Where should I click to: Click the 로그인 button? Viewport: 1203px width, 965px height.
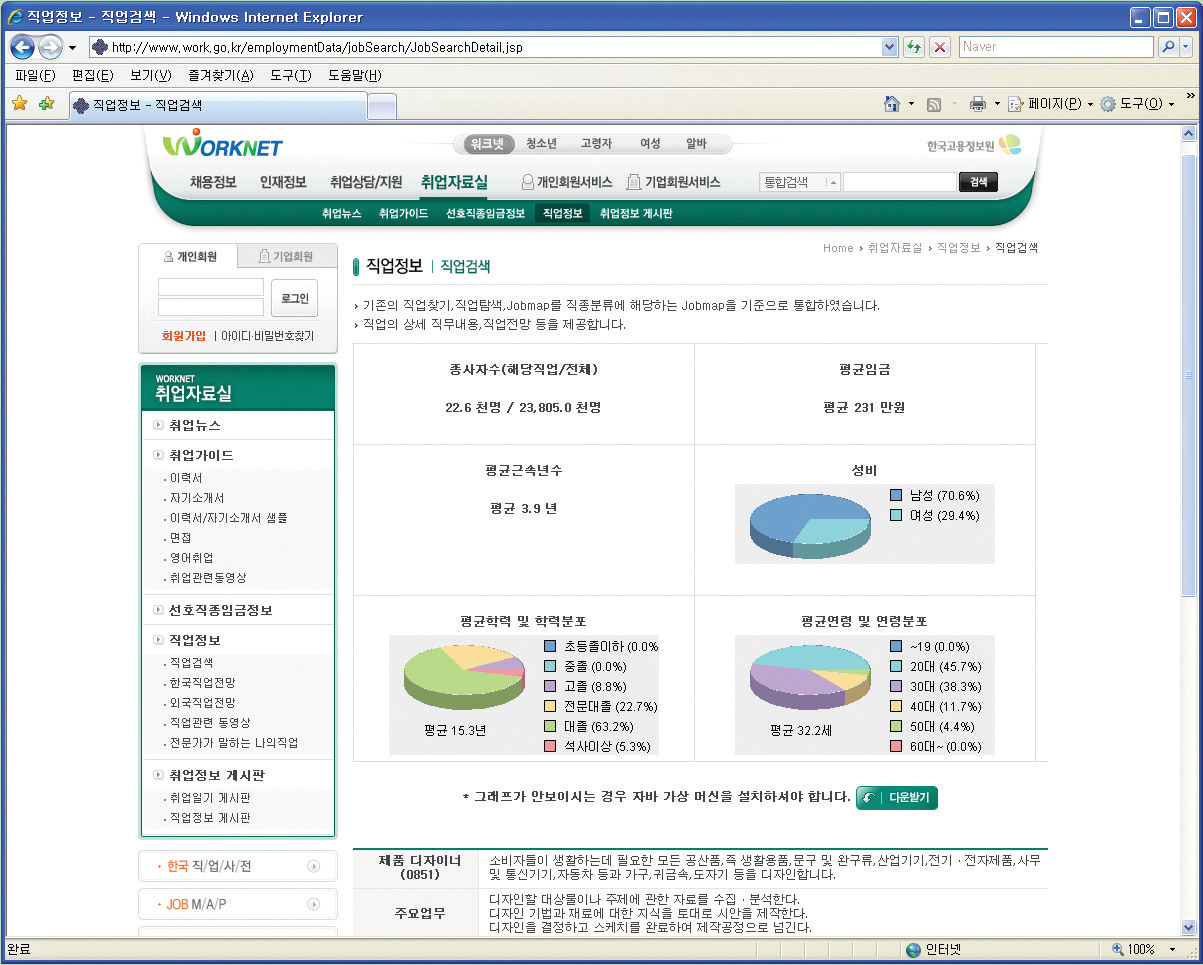click(294, 298)
